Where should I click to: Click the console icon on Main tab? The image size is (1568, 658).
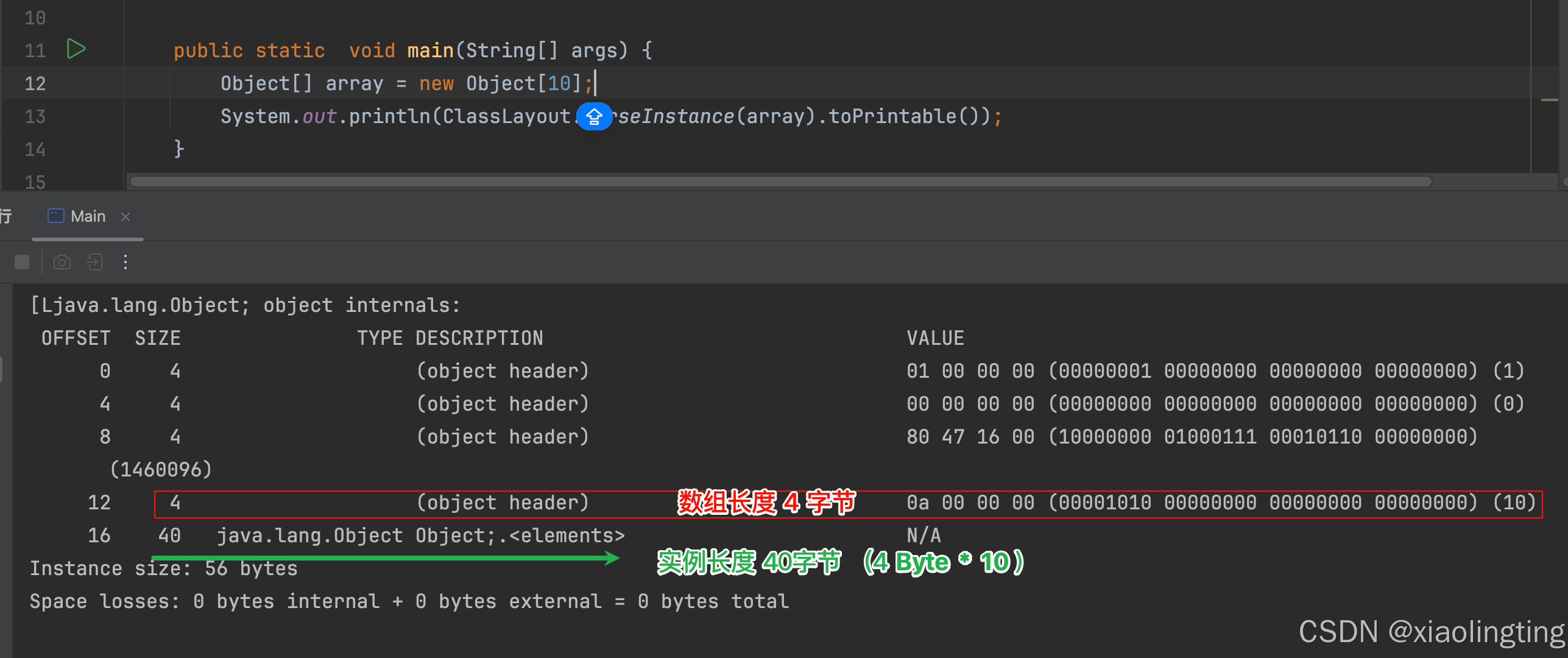tap(55, 216)
